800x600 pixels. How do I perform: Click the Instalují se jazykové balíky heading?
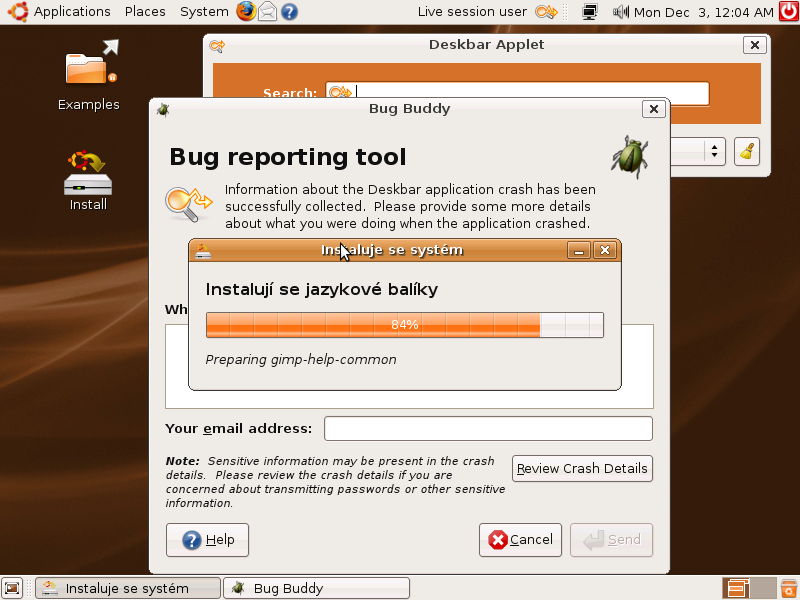tap(322, 289)
